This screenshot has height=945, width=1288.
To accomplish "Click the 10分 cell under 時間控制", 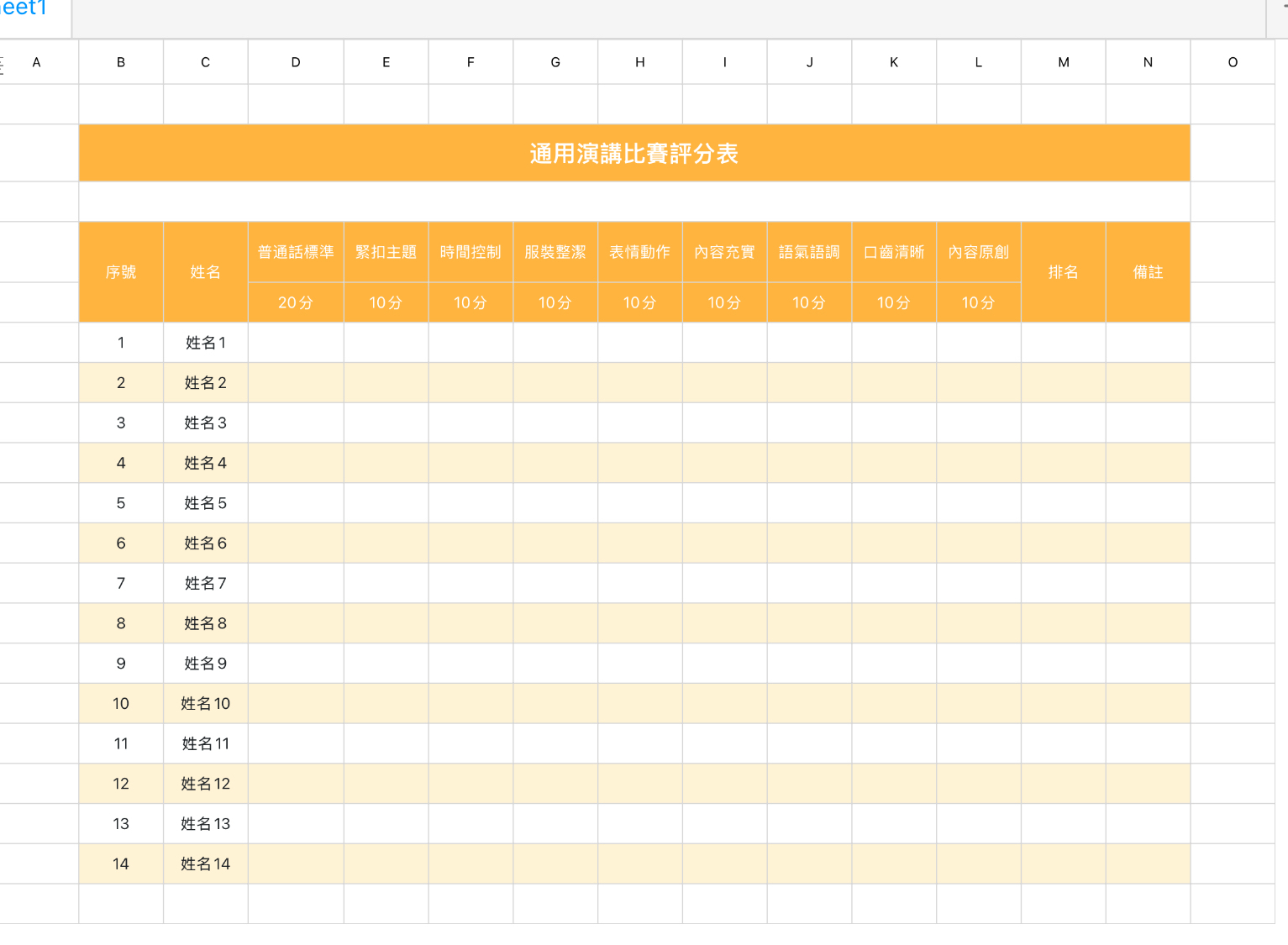I will pyautogui.click(x=471, y=302).
